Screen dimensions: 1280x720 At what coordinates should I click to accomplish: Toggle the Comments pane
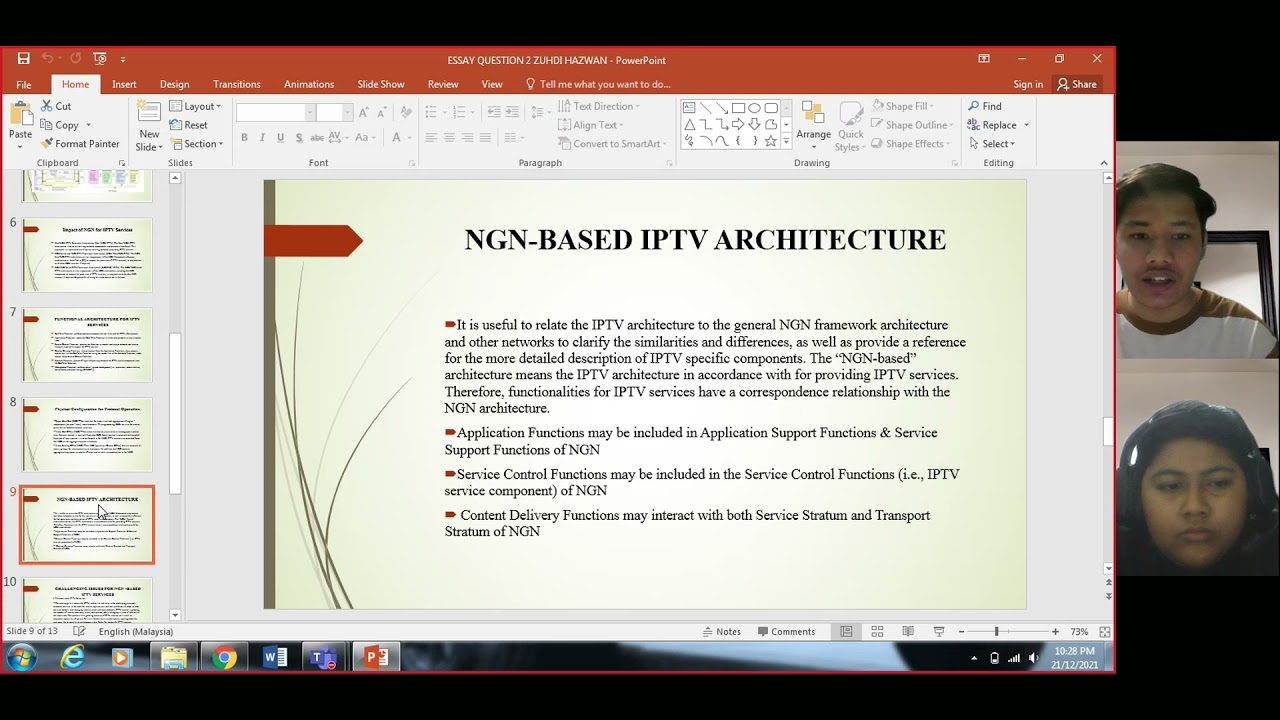click(787, 632)
